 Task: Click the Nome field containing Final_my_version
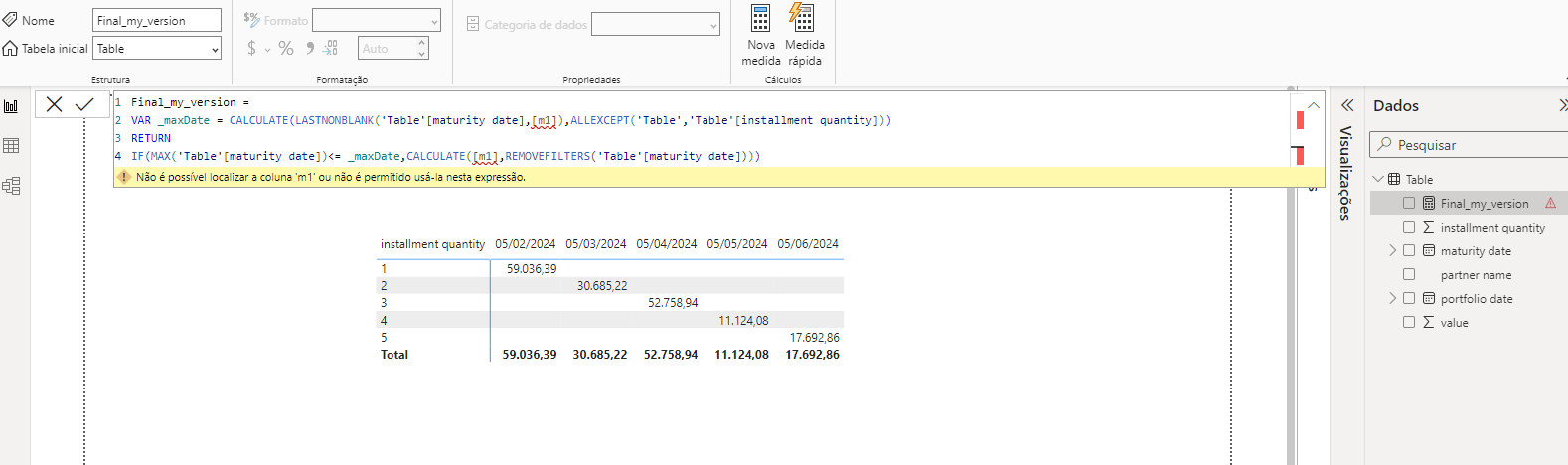coord(157,20)
